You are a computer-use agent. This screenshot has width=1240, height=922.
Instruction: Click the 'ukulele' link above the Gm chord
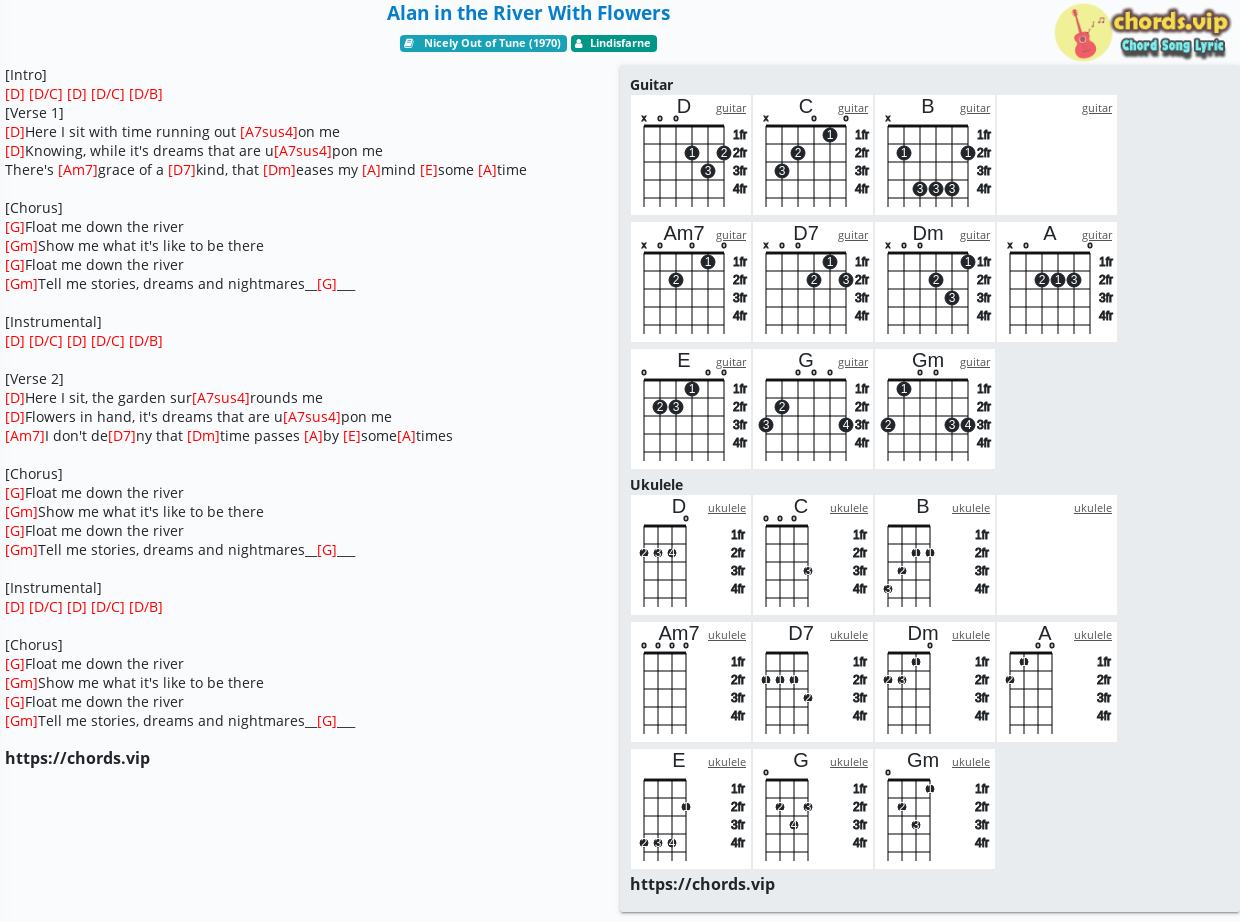971,762
